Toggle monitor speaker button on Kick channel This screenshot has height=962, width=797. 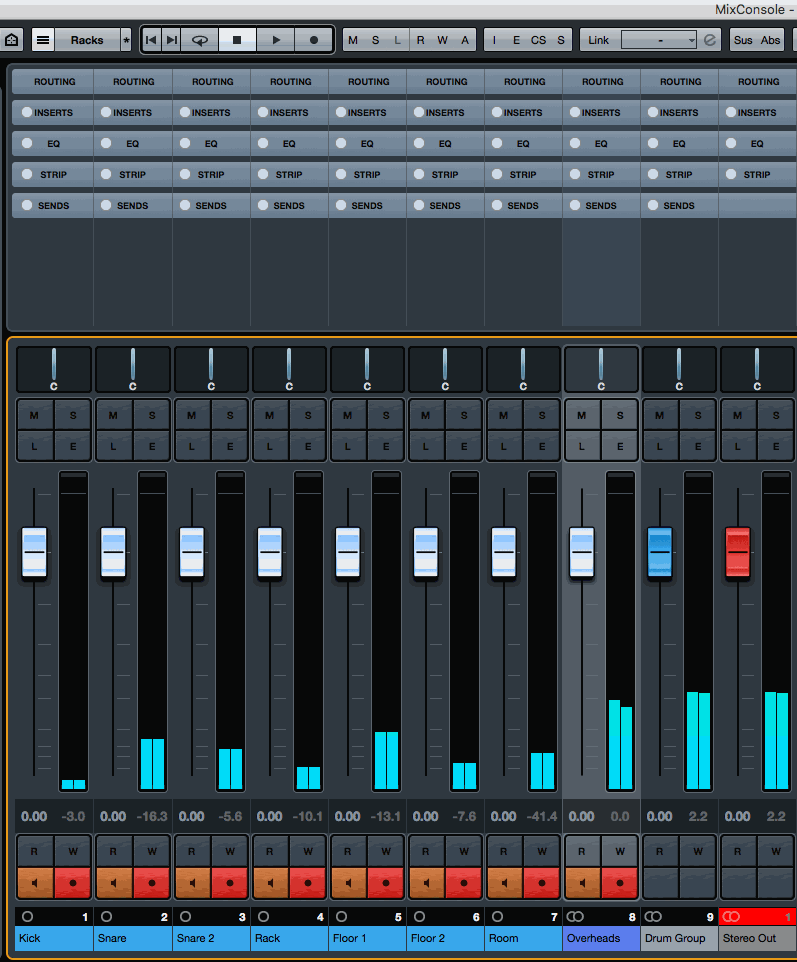(35, 883)
